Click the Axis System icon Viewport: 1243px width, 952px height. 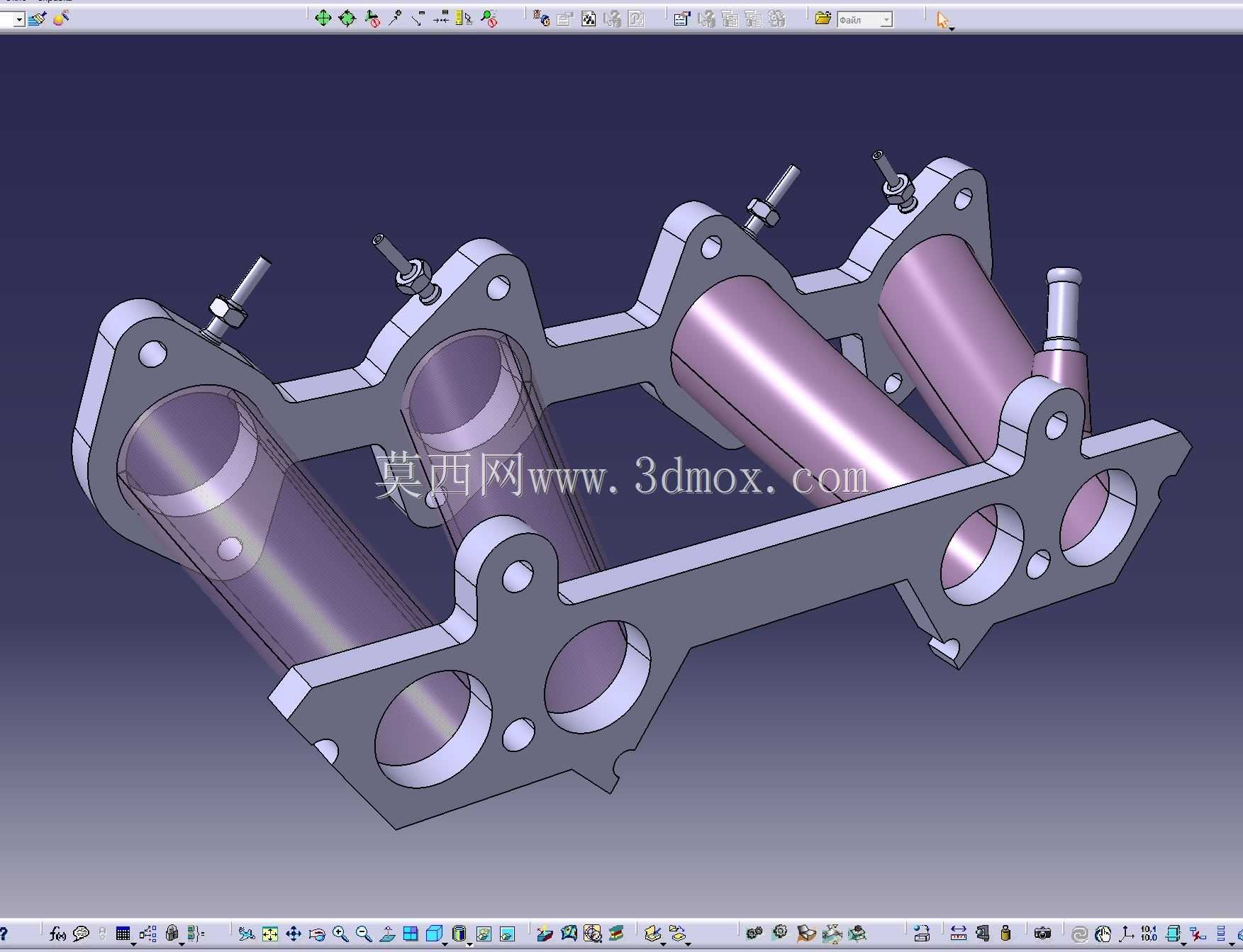click(x=1127, y=934)
